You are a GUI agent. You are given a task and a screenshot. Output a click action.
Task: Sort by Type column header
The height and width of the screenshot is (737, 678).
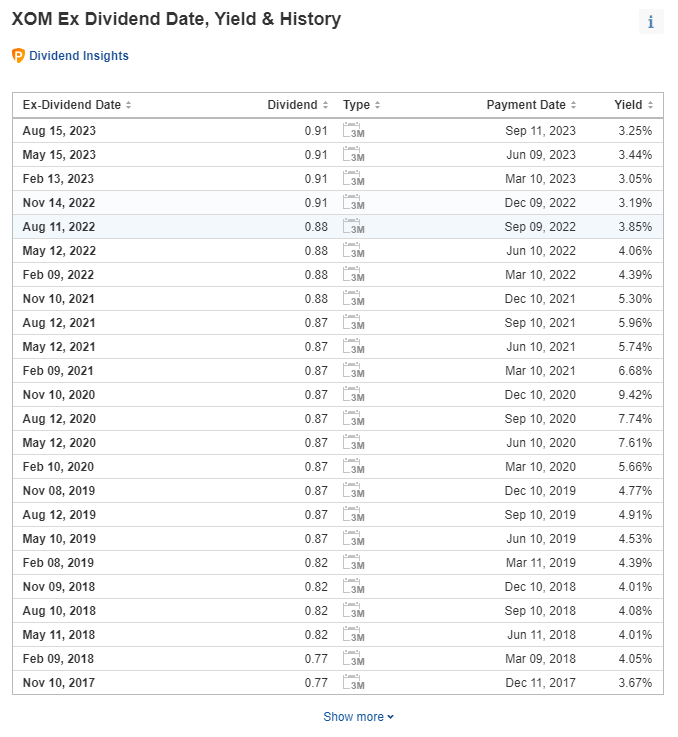tap(361, 105)
